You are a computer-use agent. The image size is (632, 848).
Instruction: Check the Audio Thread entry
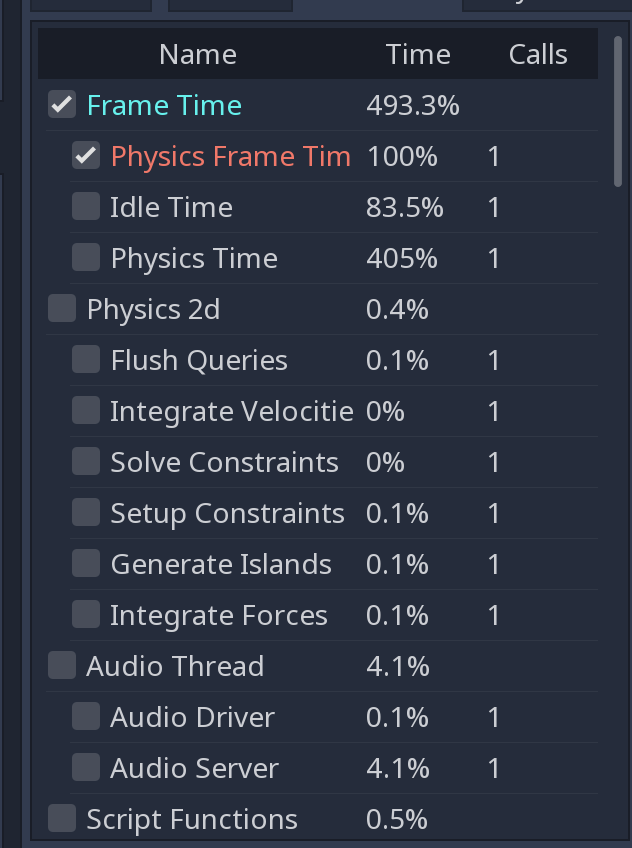coord(61,665)
